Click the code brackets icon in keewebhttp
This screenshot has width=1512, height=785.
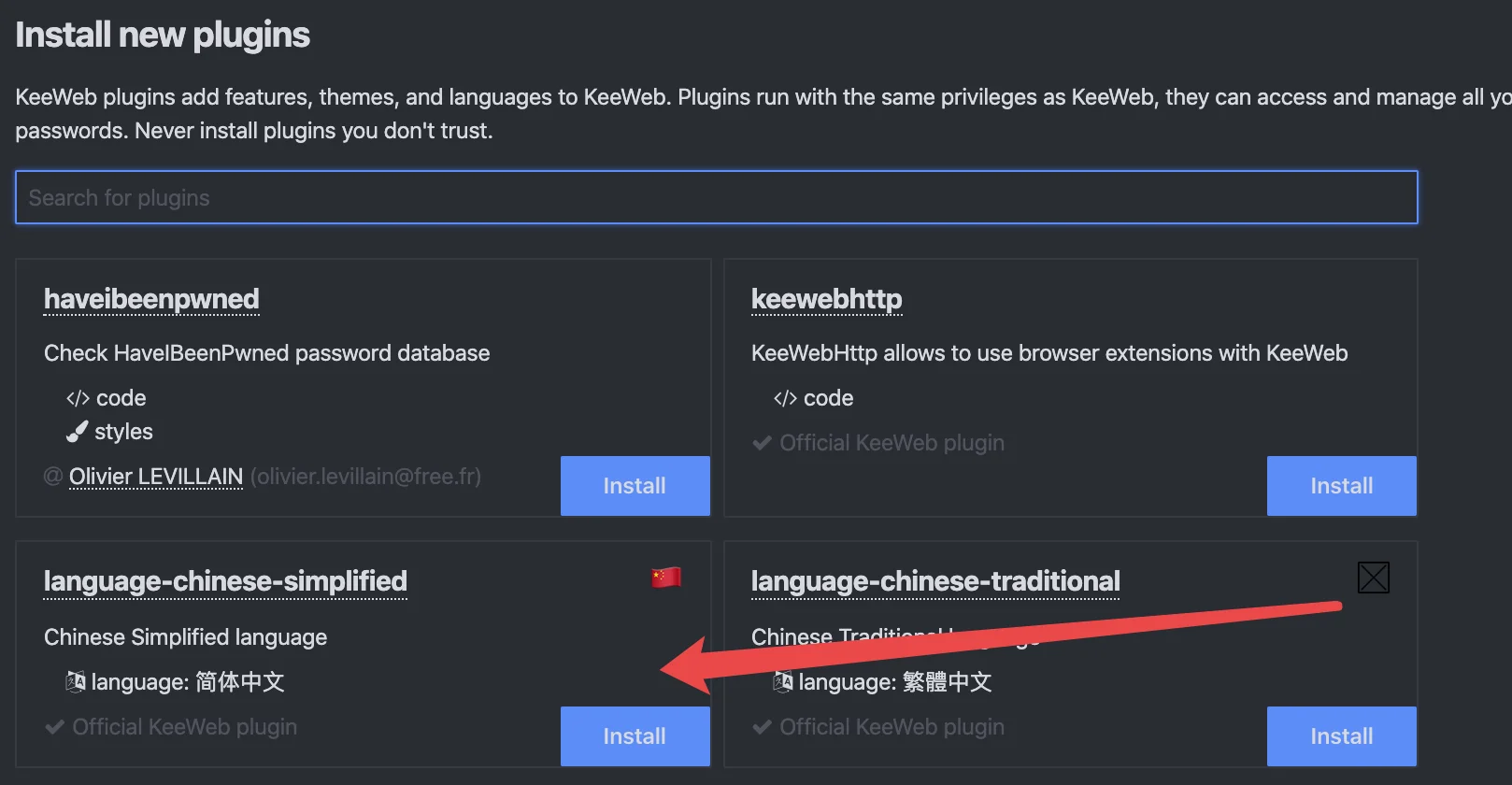pyautogui.click(x=785, y=399)
